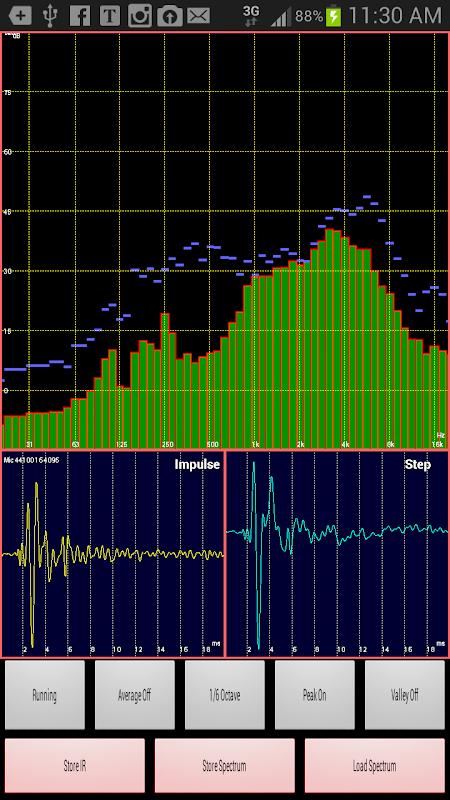Screen dimensions: 450x800
Task: Toggle the Peak On button
Action: tap(315, 695)
